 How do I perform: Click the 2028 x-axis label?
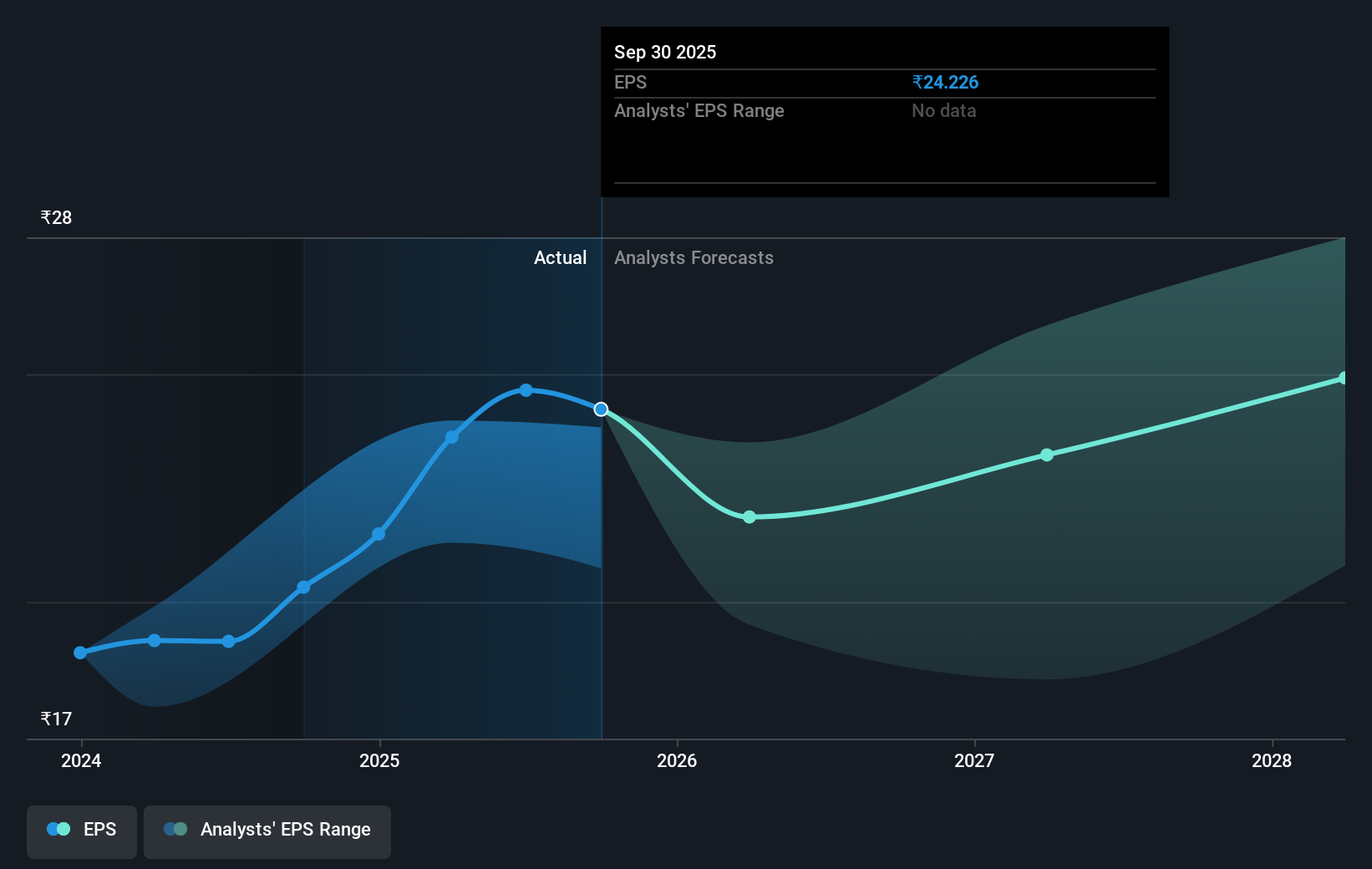1272,760
